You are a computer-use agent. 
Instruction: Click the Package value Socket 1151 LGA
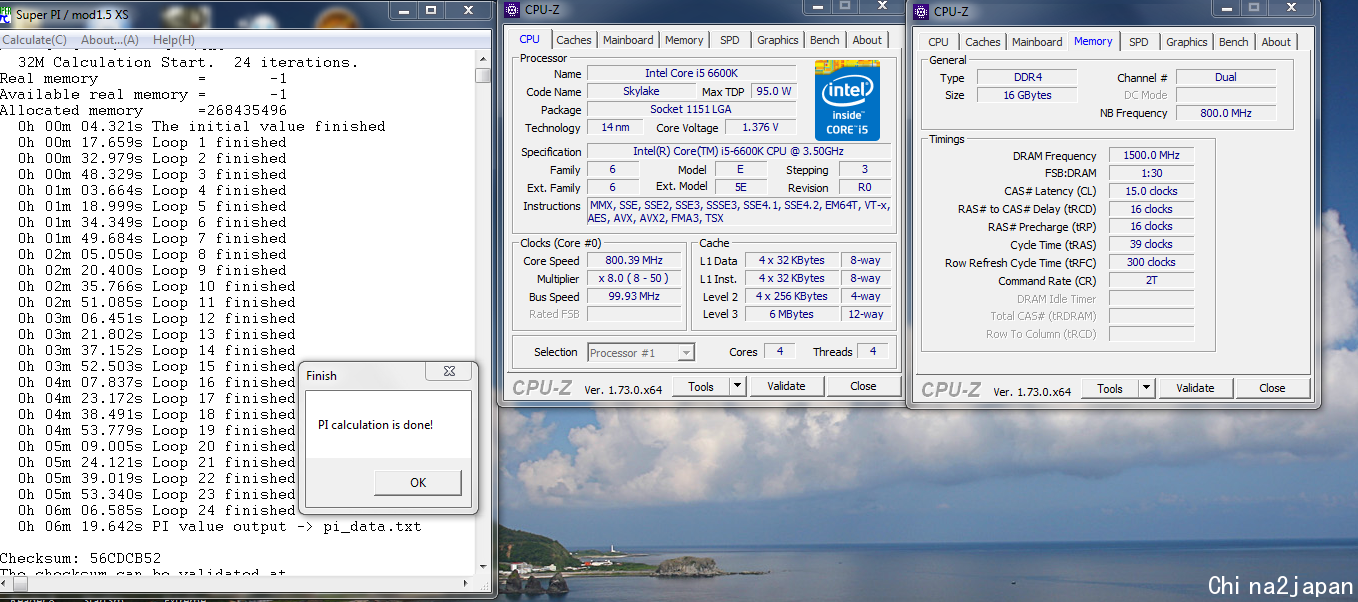pos(692,109)
